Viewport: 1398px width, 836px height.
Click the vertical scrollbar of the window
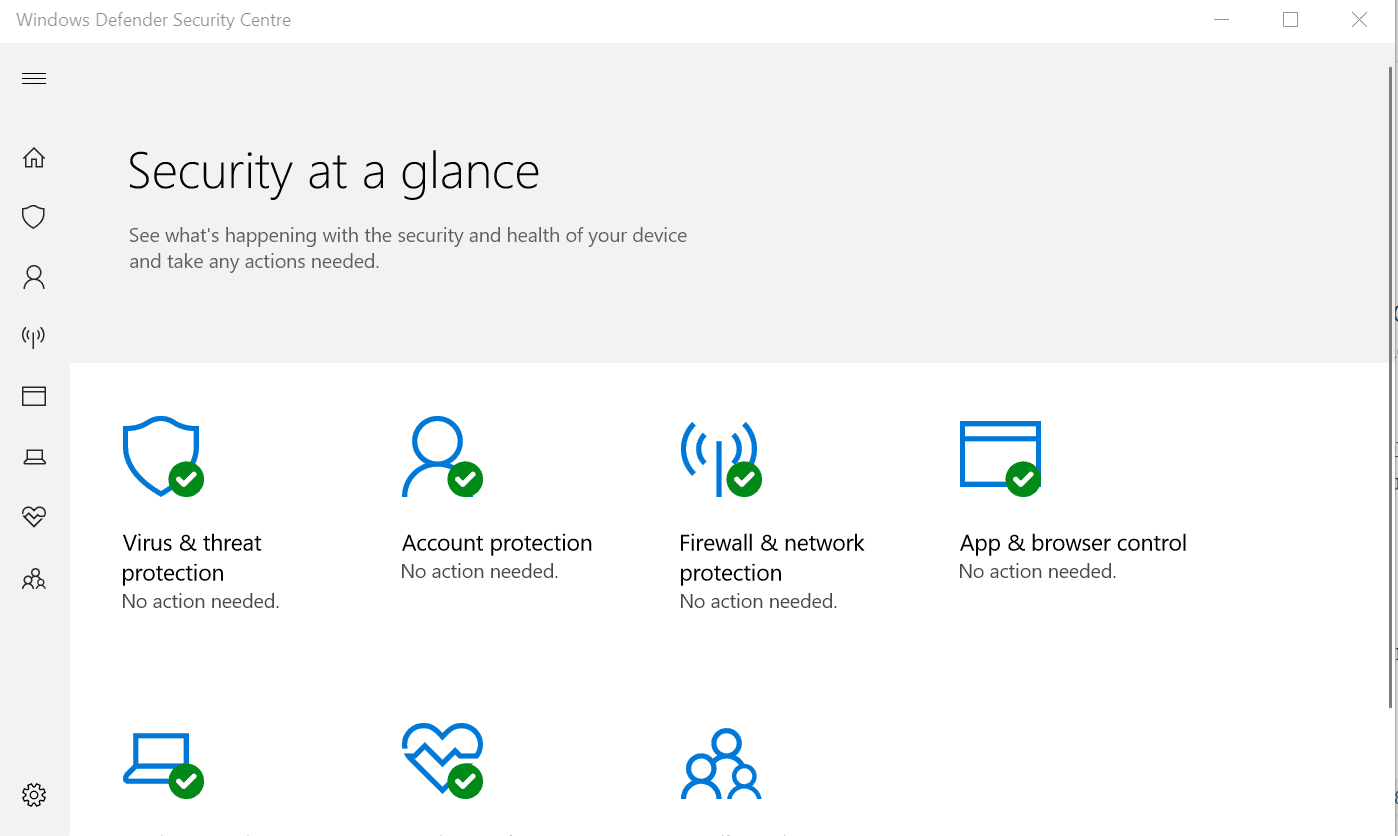point(1390,385)
